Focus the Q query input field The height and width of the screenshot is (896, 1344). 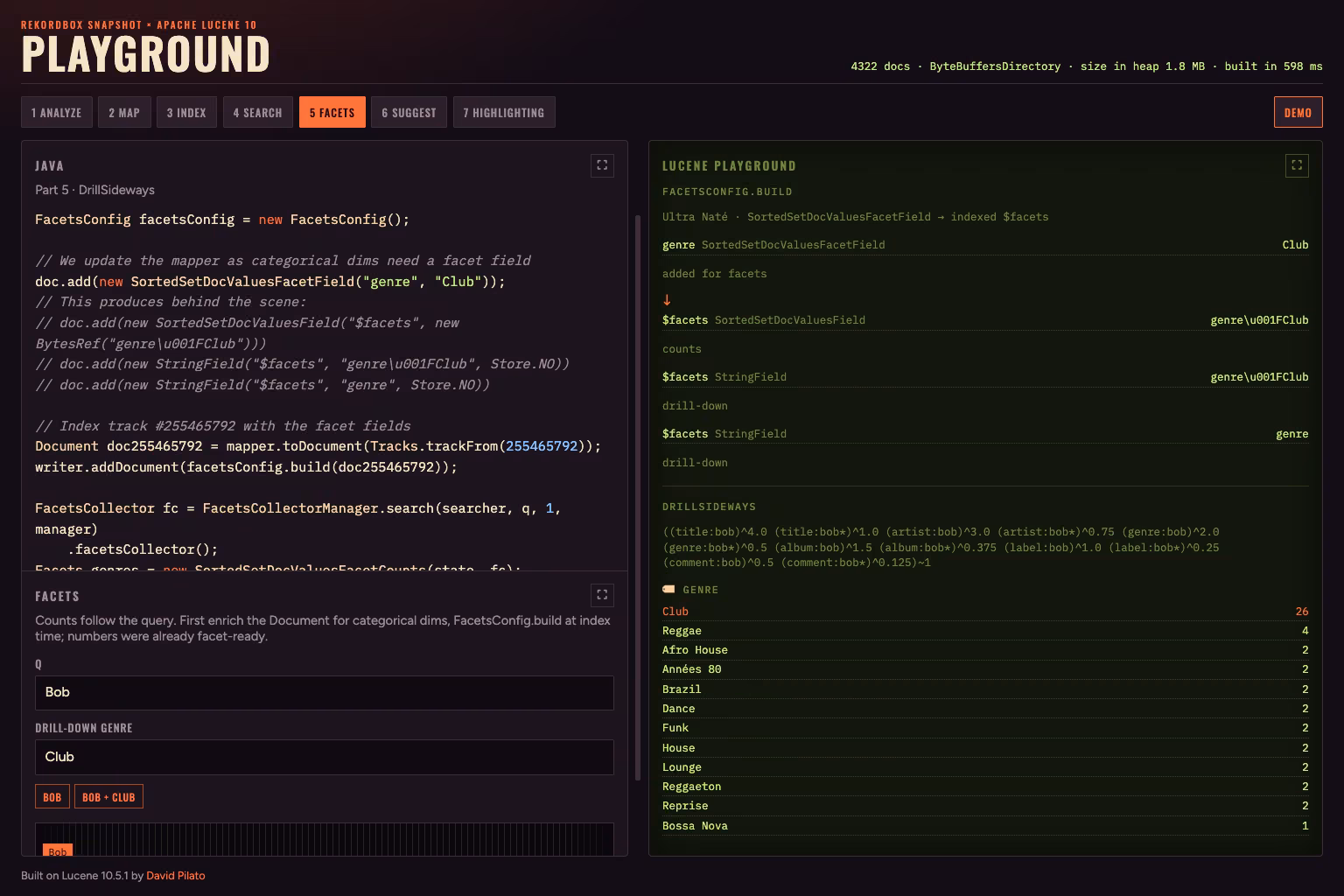pos(325,692)
